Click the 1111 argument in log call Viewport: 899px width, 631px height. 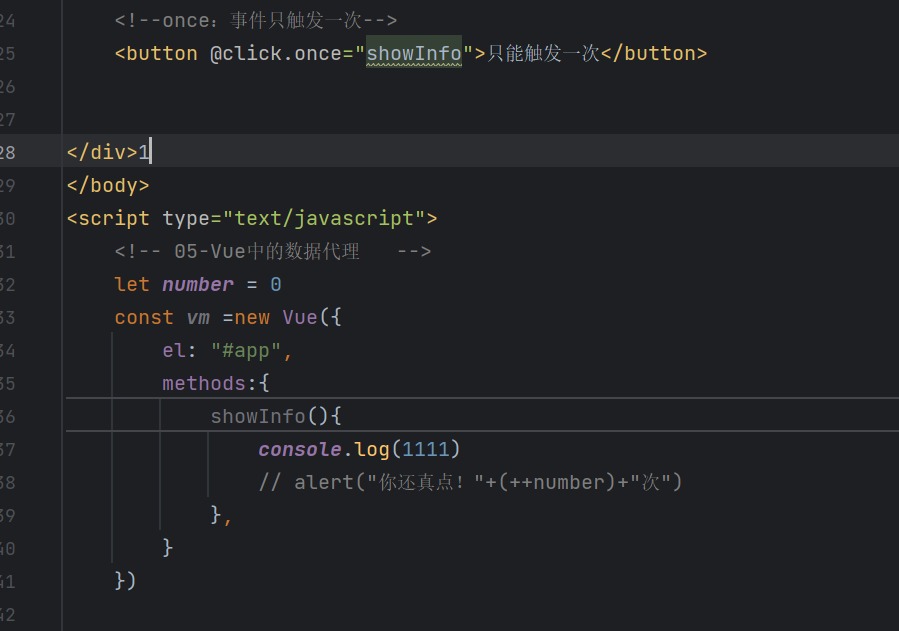coord(425,449)
